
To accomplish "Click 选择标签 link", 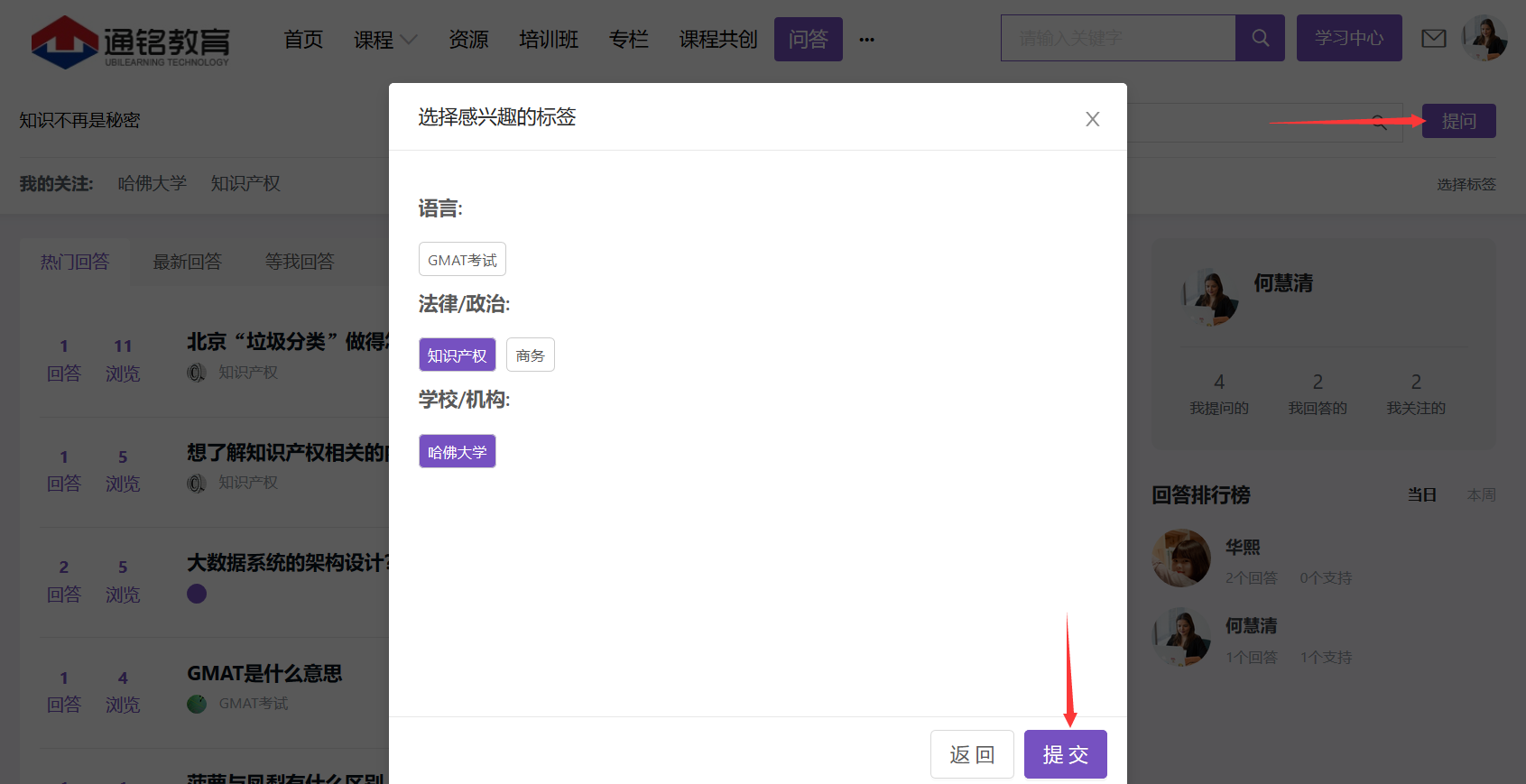I will [x=1466, y=184].
